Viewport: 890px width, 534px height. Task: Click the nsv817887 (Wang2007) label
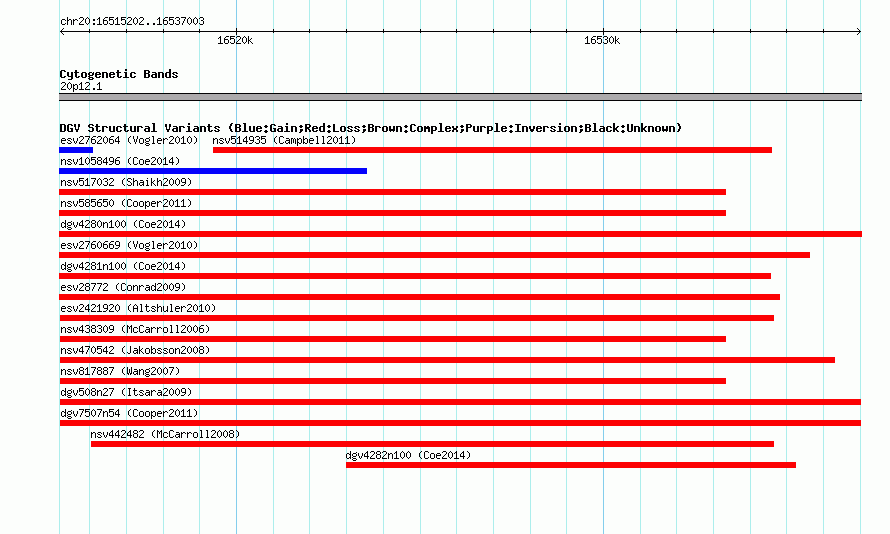tap(120, 371)
